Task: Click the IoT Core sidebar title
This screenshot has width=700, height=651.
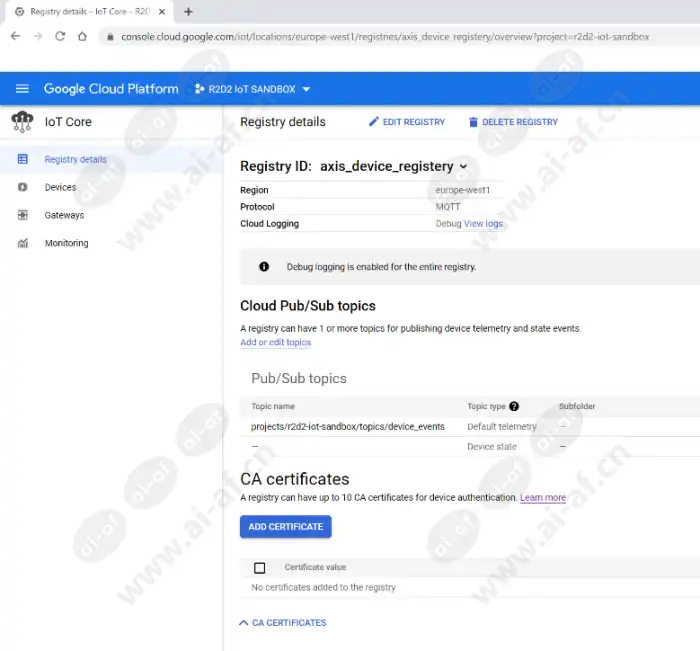Action: point(68,122)
